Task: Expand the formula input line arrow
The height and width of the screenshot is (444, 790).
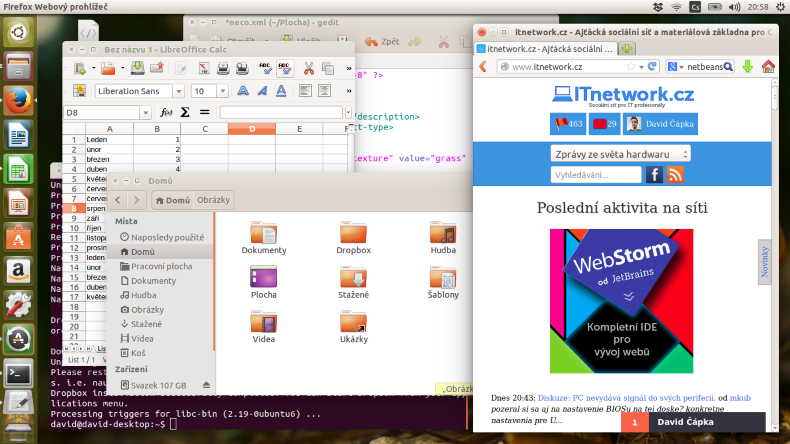Action: (x=348, y=112)
